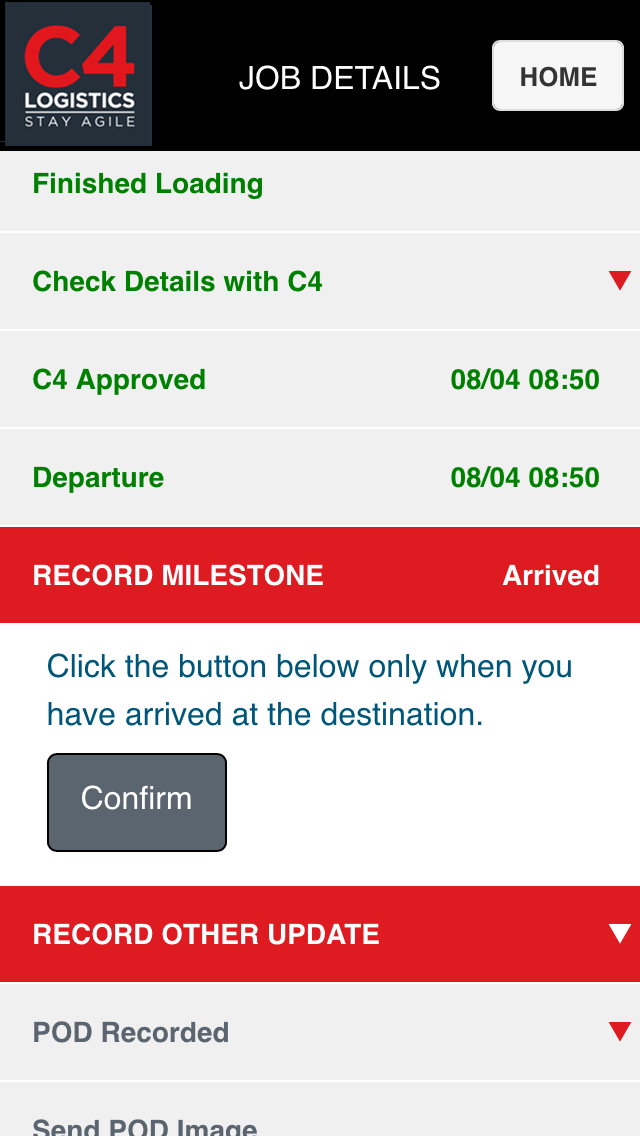Click the C4 Logistics logo
This screenshot has height=1136, width=640.
79,76
